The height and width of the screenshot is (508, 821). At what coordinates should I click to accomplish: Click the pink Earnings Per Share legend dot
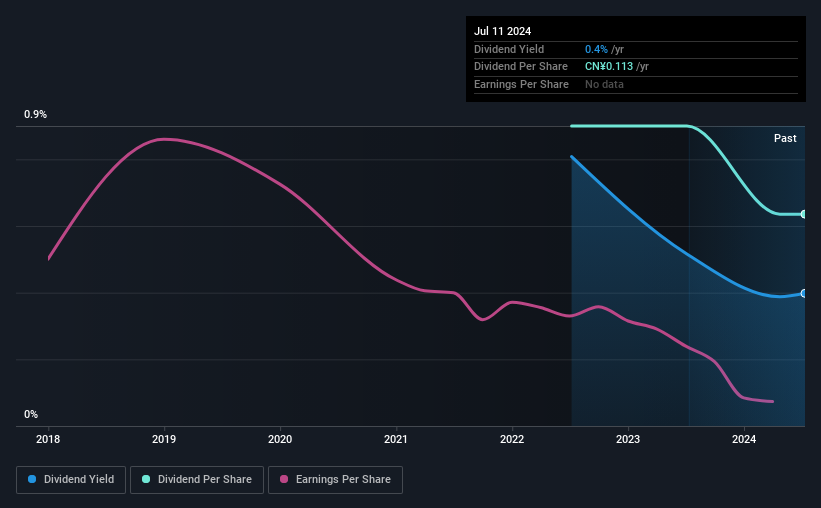point(284,479)
